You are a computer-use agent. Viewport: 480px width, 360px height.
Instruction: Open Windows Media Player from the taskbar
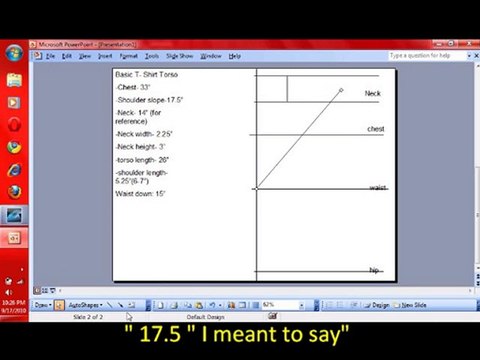click(14, 102)
